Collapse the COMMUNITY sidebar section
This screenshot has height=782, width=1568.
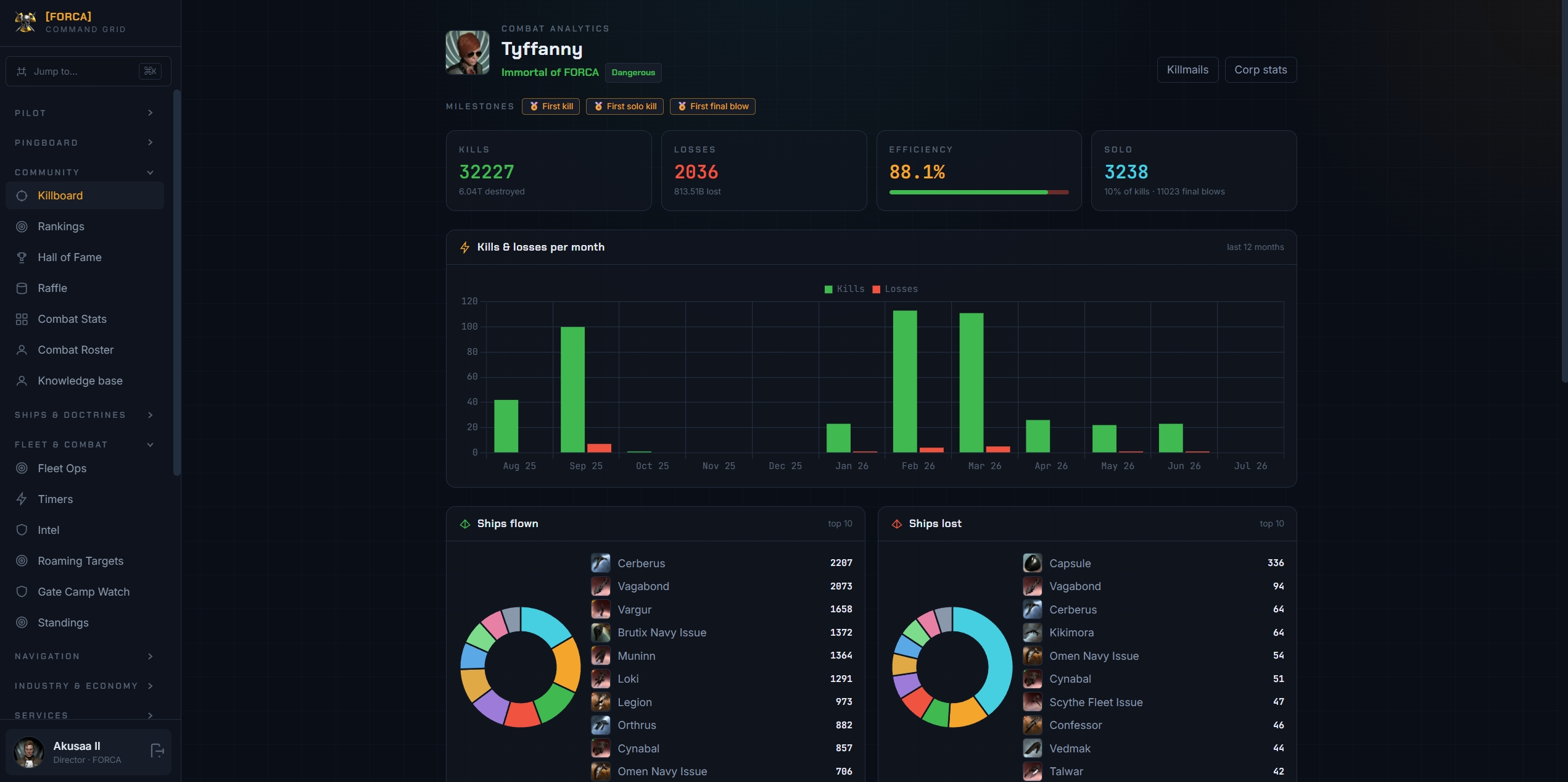coord(85,172)
